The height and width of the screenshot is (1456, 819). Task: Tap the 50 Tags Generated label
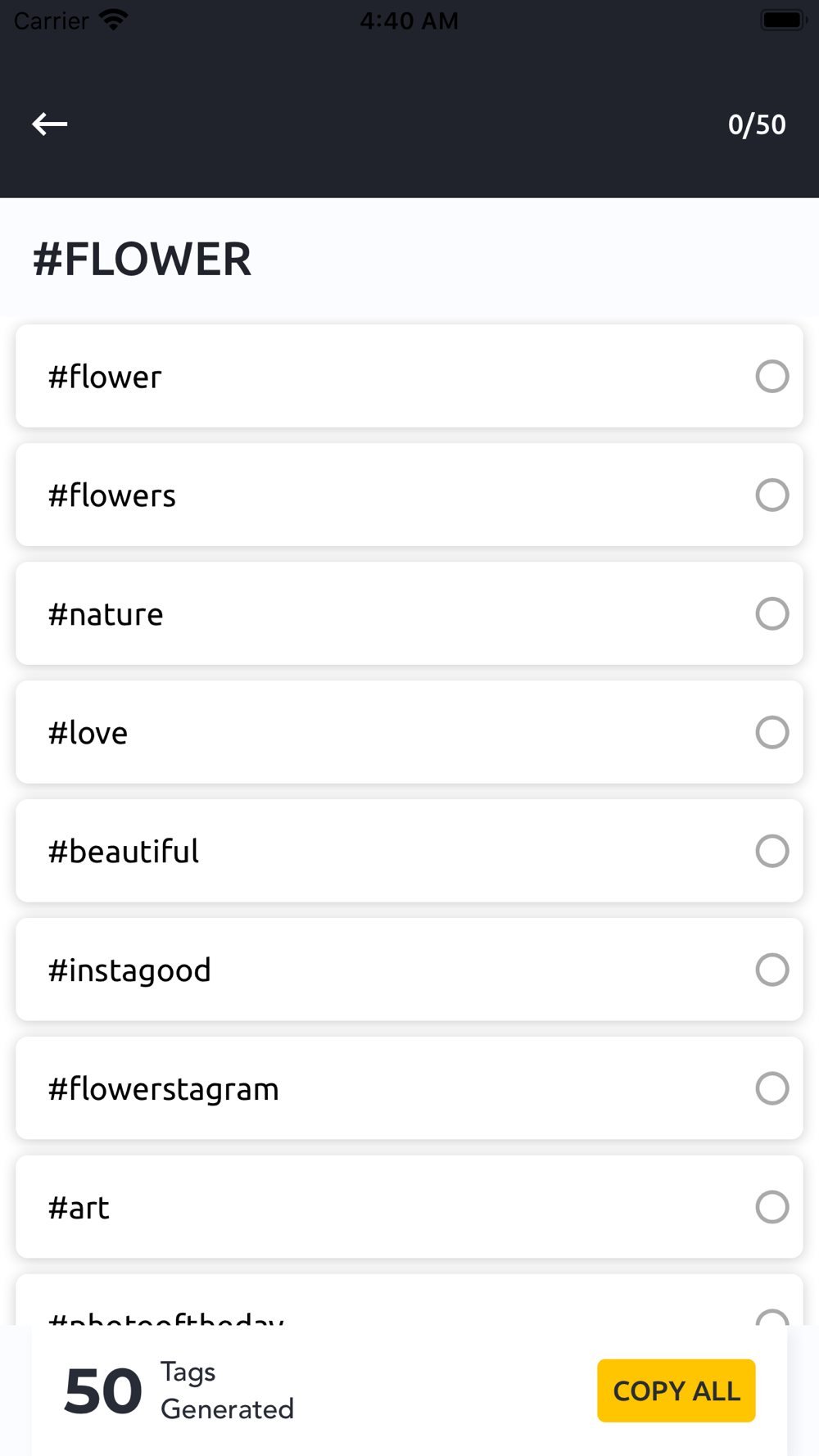point(179,1390)
